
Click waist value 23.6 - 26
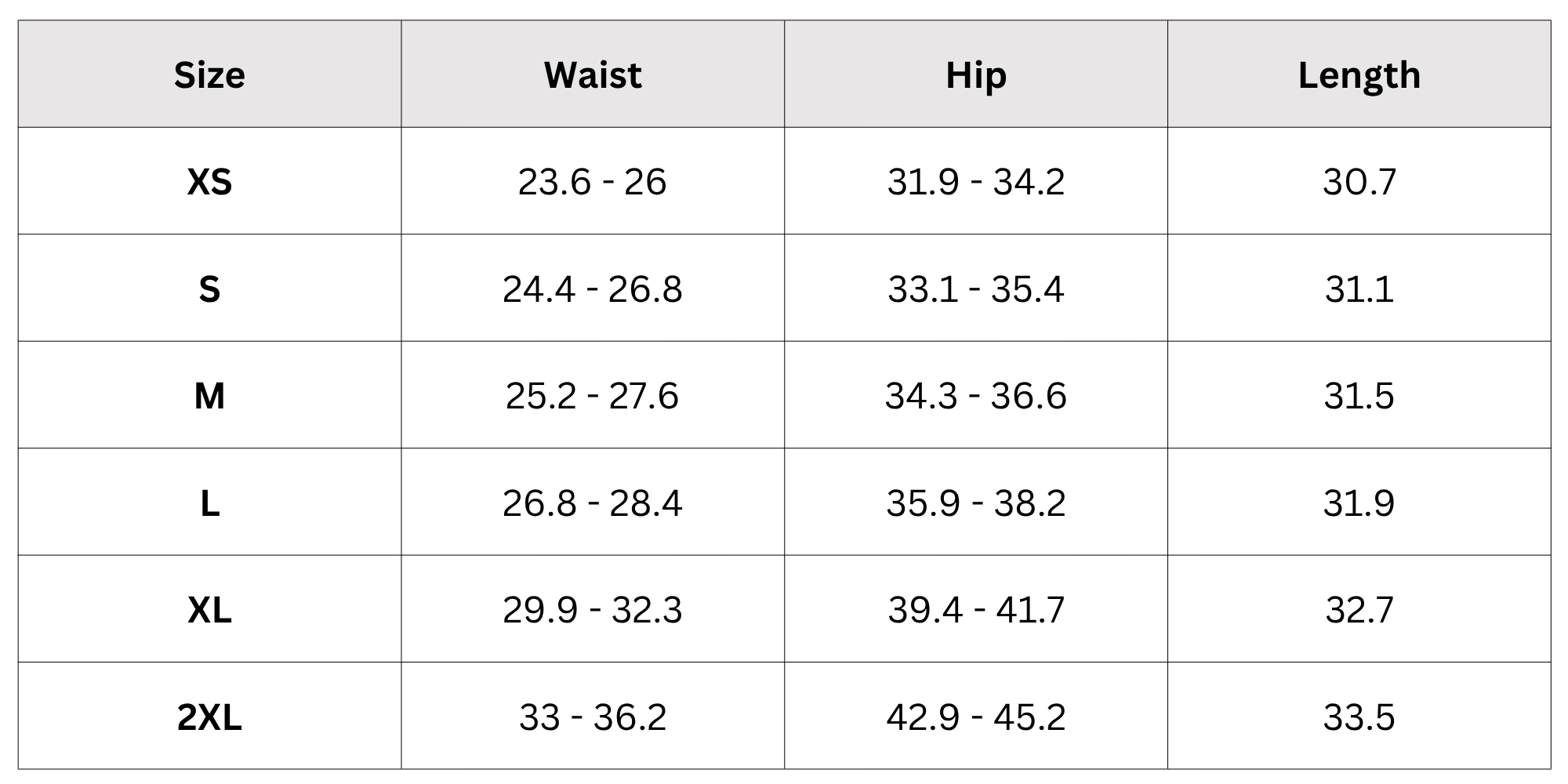pos(593,182)
